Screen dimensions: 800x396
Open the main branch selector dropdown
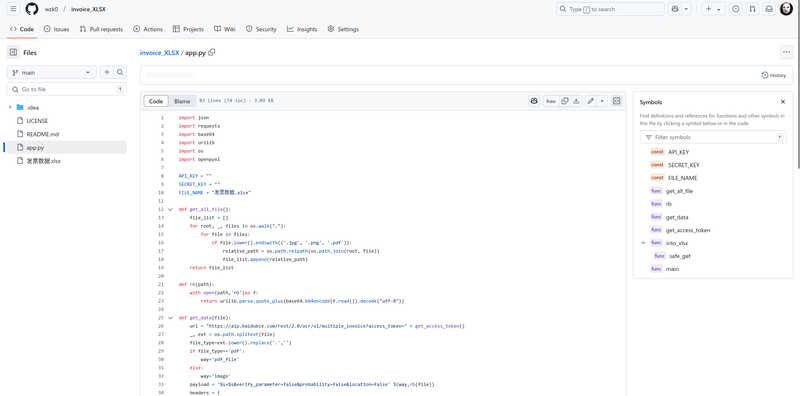tap(52, 72)
